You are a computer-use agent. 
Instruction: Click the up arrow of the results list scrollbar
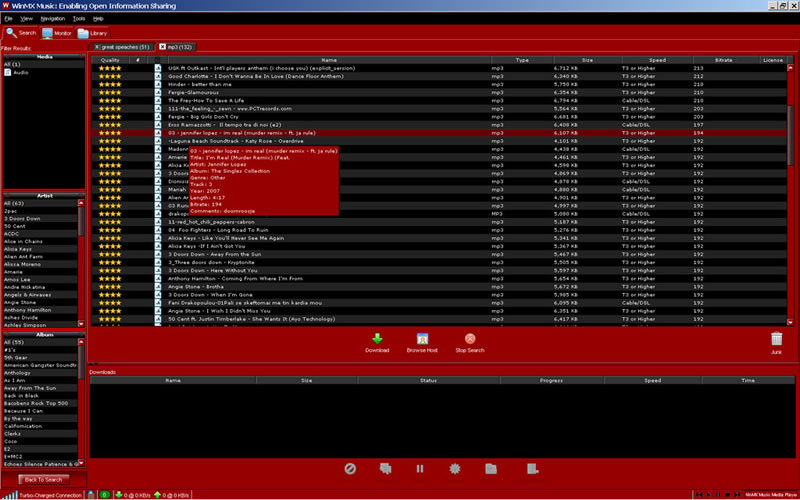(x=791, y=67)
